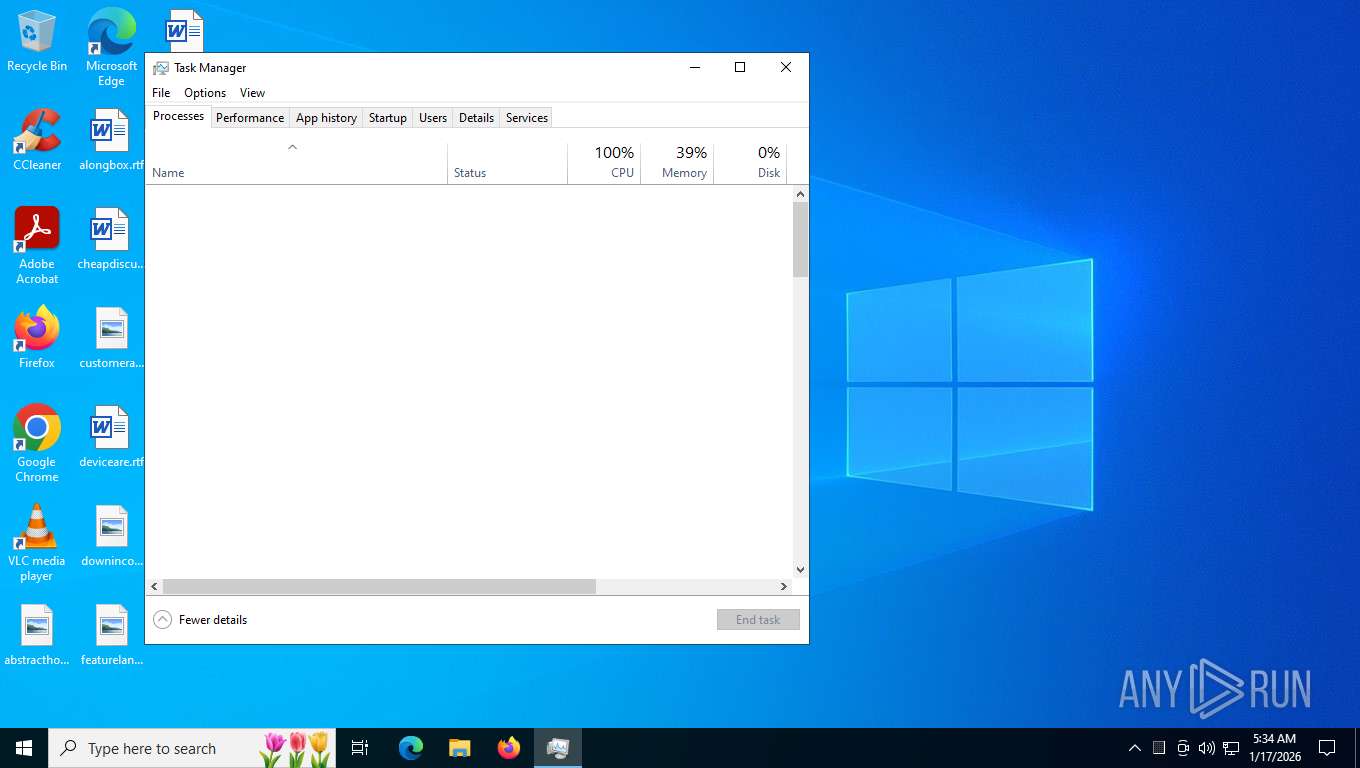Open the Recycle Bin desktop icon
The height and width of the screenshot is (768, 1360).
(x=37, y=42)
